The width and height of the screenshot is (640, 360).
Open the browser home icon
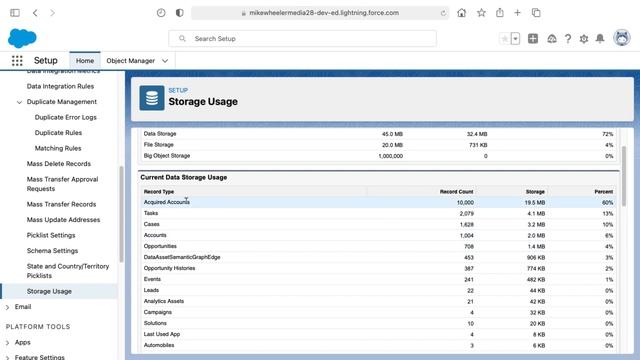[462, 13]
